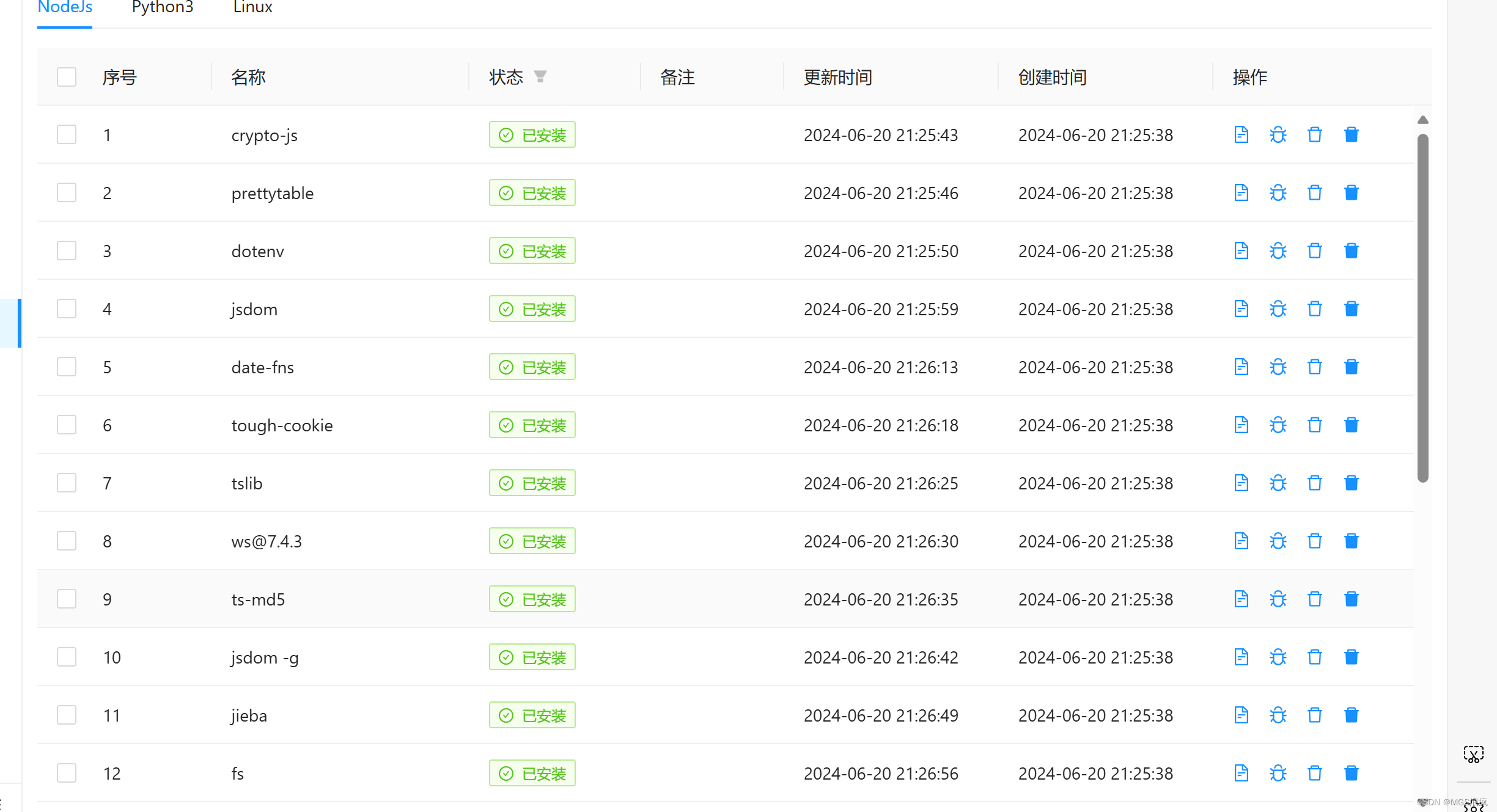Open the log icon for crypto-js

pos(1241,134)
